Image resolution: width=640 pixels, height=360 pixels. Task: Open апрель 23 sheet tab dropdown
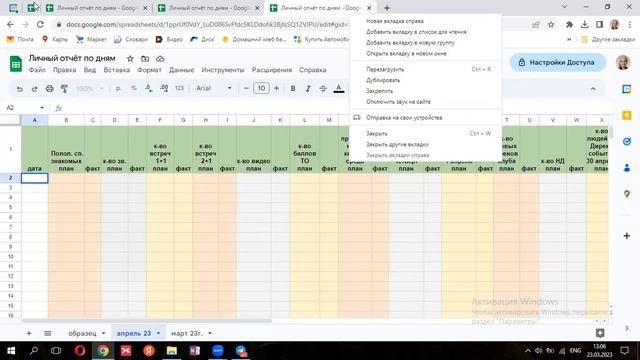point(158,333)
